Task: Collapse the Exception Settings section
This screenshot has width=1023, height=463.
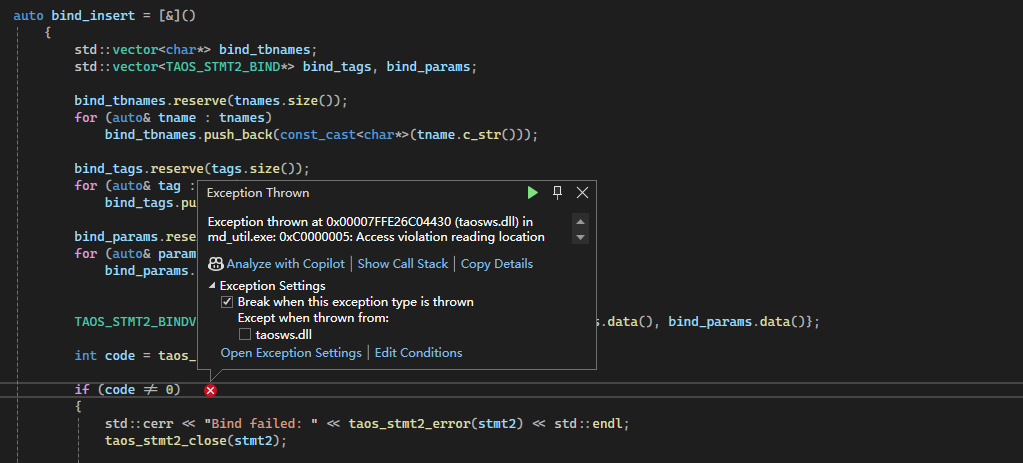Action: pos(211,286)
